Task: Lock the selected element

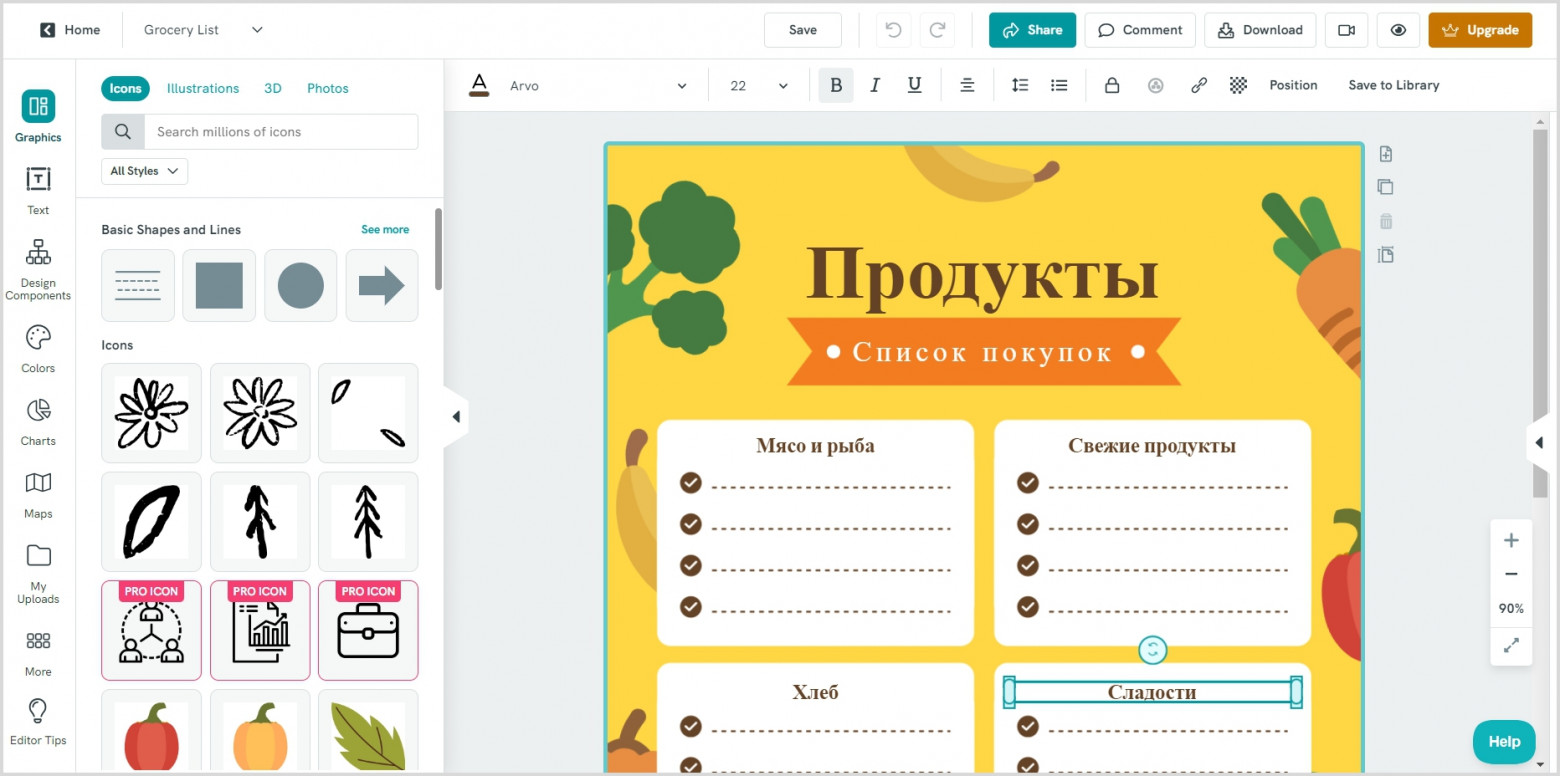Action: point(1111,85)
